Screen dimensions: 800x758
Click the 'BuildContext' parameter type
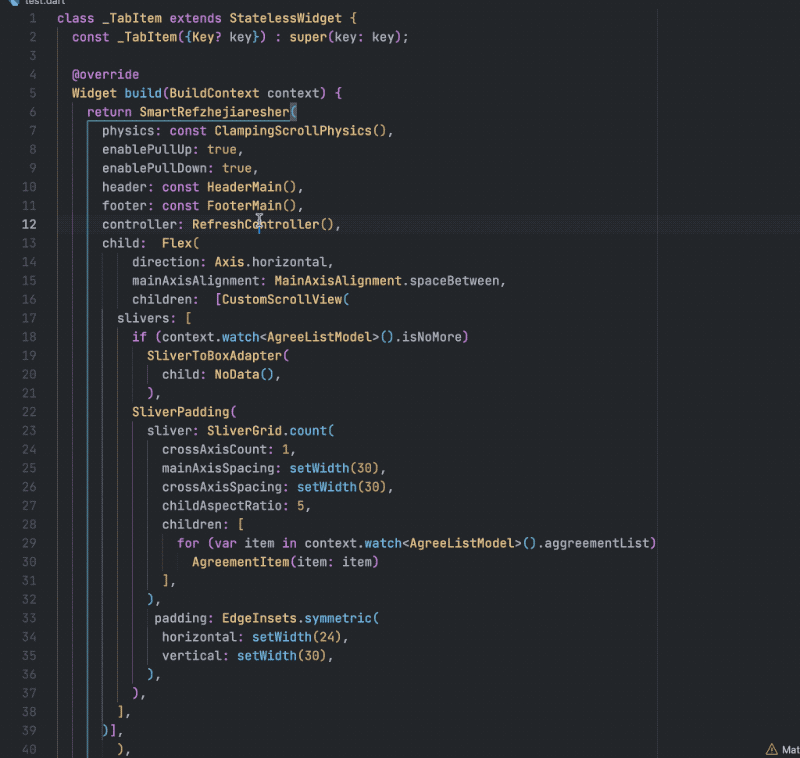point(214,93)
